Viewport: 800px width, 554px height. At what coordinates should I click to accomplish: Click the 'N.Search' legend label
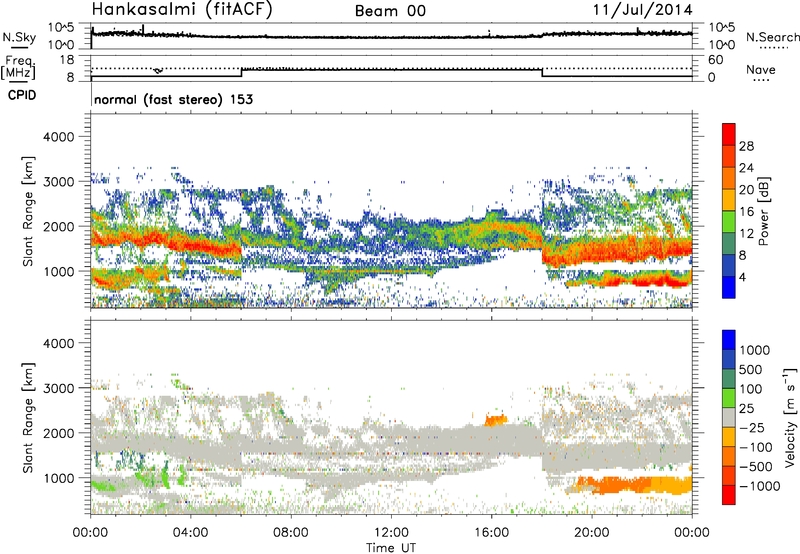point(772,37)
